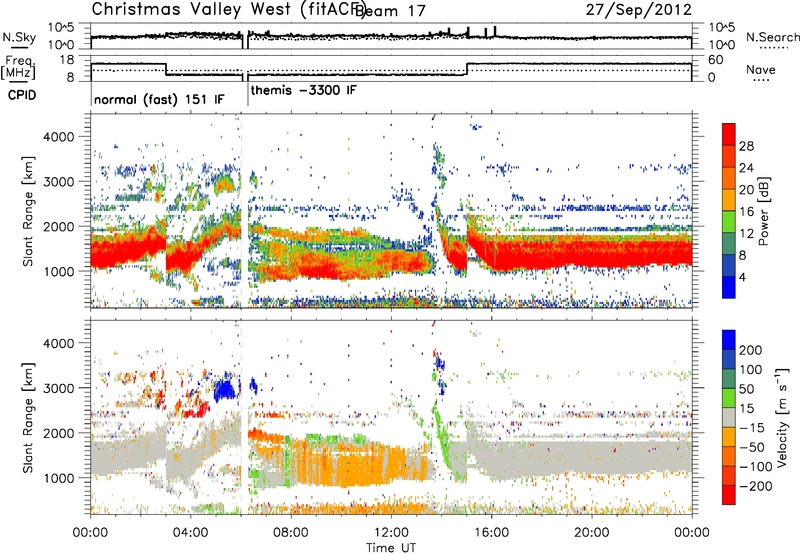The image size is (800, 554).
Task: Click the '16' tick on the Power colorbar
Action: click(x=746, y=212)
